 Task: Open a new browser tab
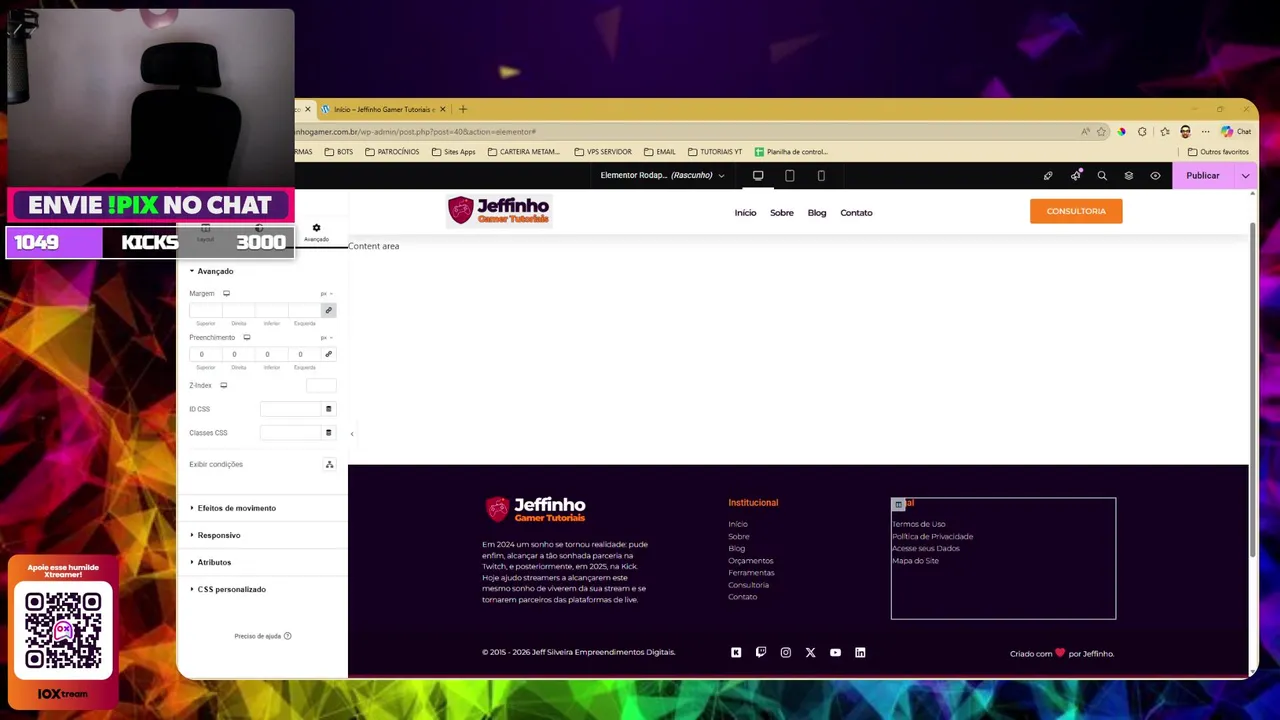pyautogui.click(x=463, y=109)
